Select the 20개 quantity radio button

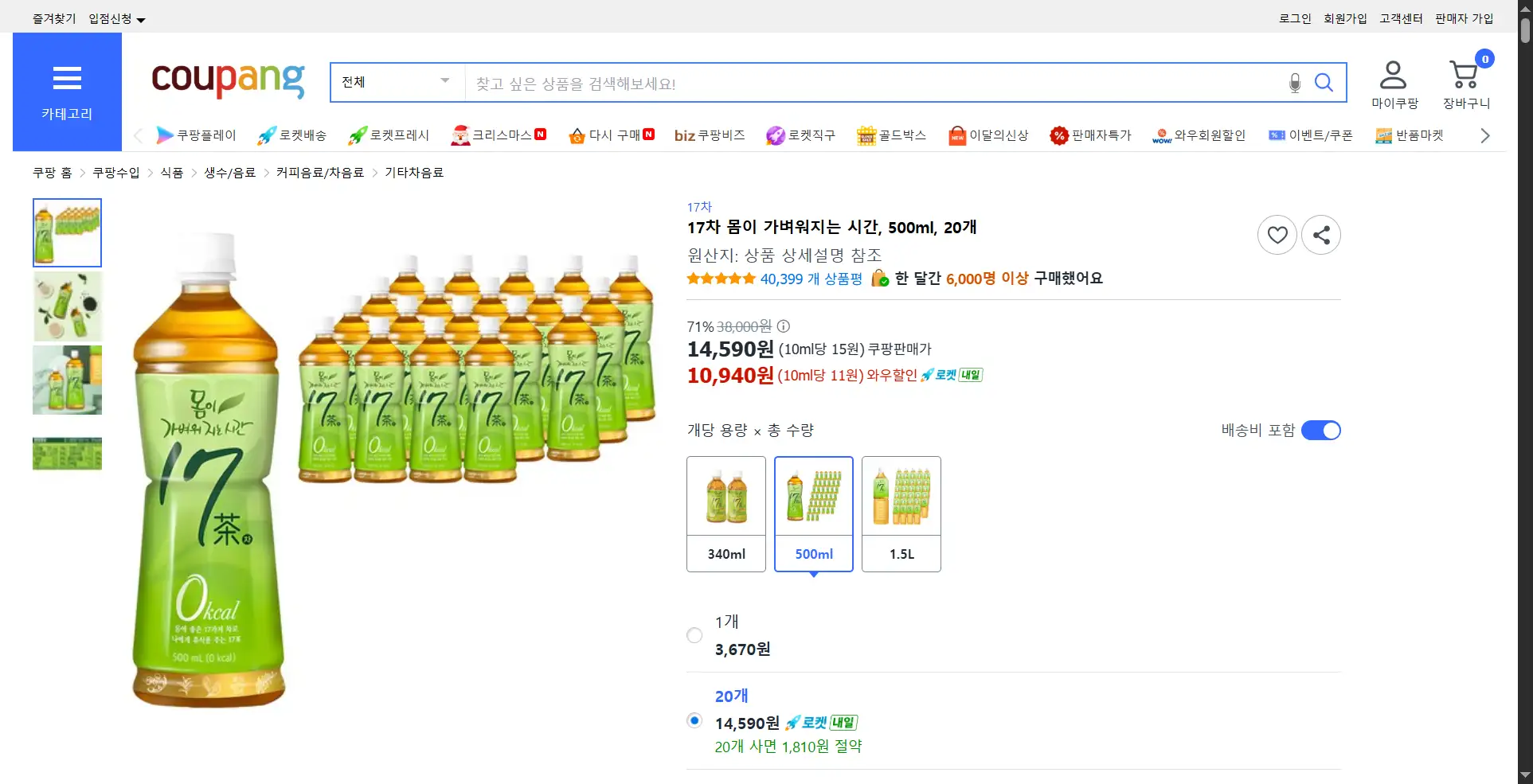694,720
